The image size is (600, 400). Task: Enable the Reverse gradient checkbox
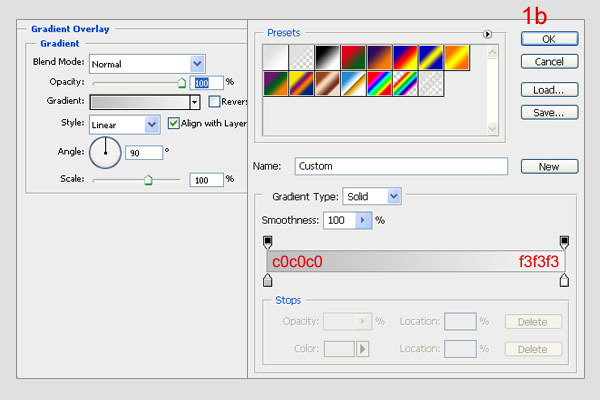pos(214,102)
